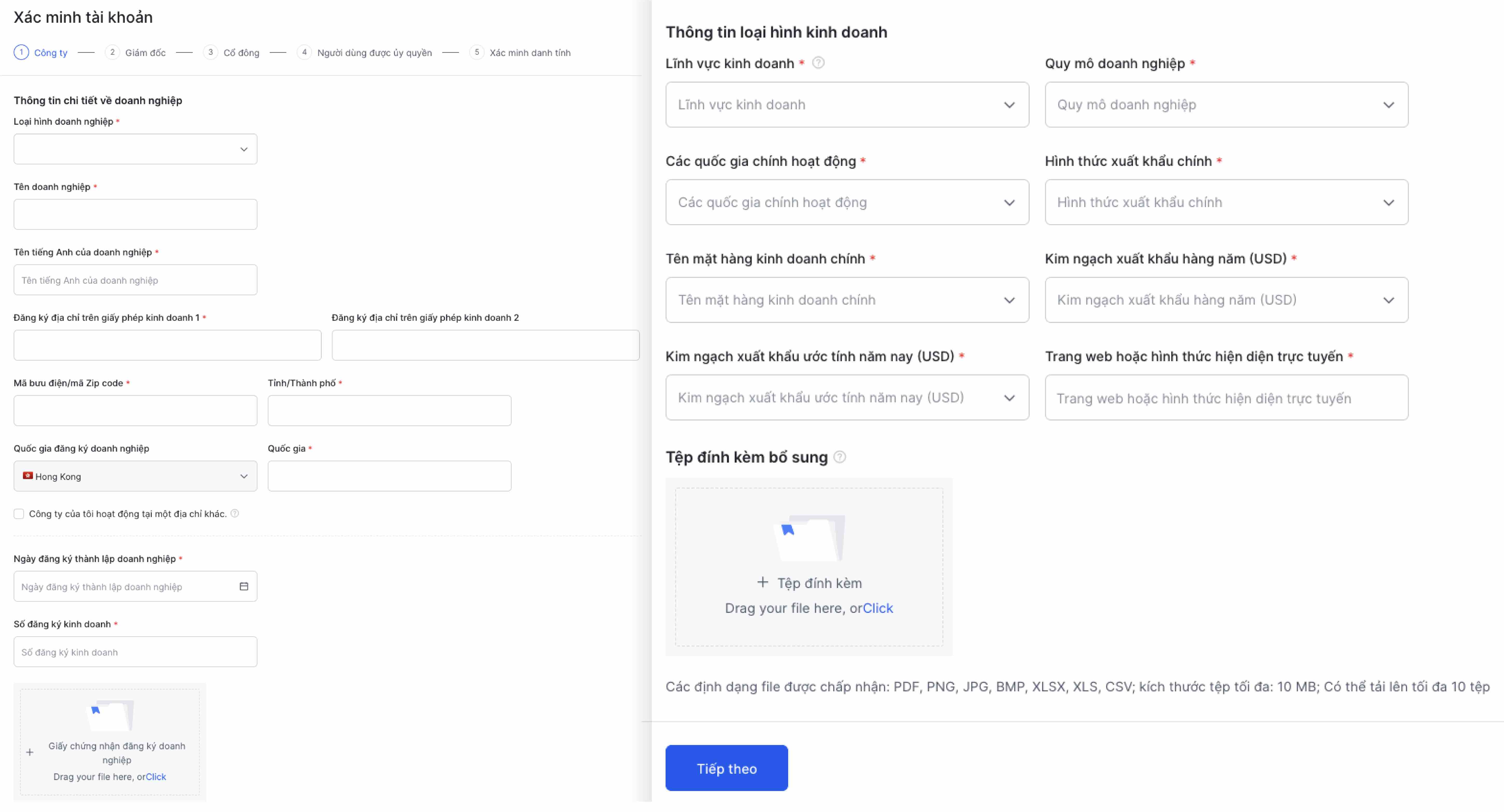Click plus icon beside Giấy chứng nhận đăng ký
1504x812 pixels.
click(x=30, y=752)
